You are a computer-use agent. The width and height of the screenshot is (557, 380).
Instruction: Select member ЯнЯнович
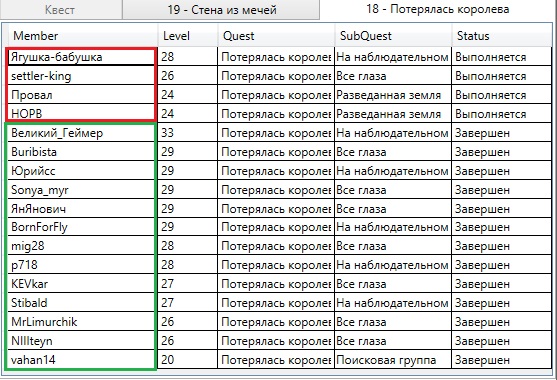(82, 208)
